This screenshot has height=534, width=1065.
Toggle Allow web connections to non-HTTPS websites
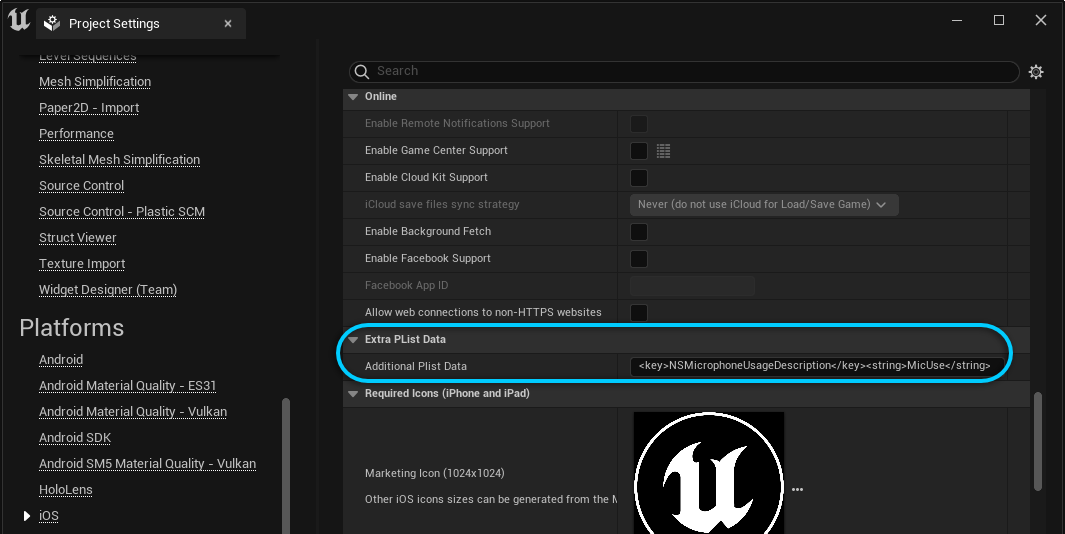coord(638,313)
